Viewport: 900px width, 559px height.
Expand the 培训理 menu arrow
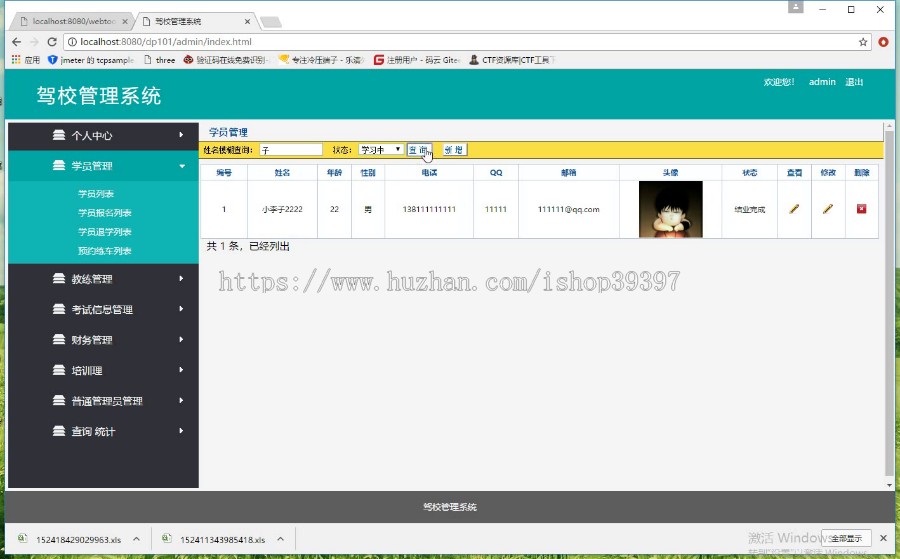coord(181,370)
